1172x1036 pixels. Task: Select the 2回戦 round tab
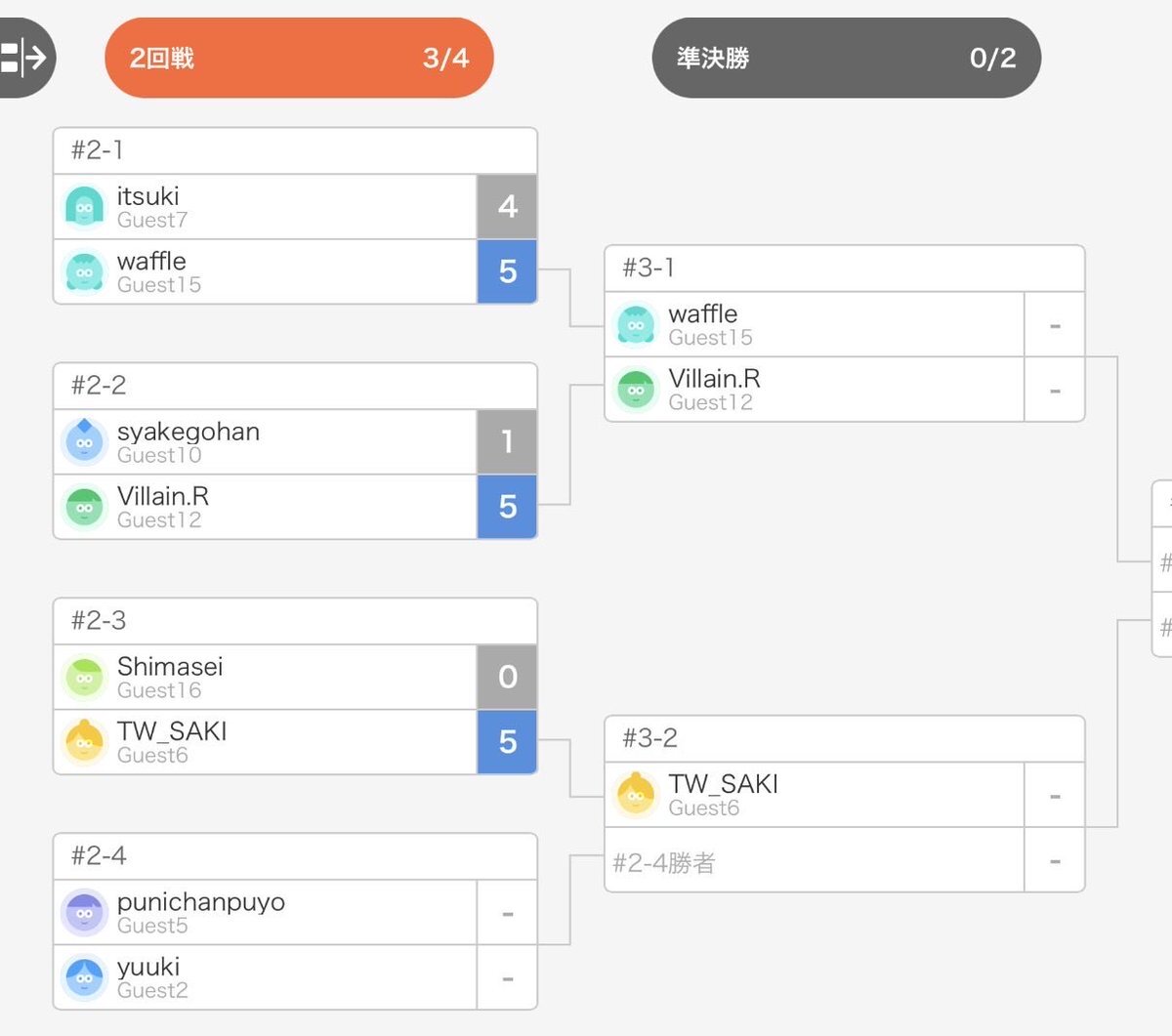point(299,59)
